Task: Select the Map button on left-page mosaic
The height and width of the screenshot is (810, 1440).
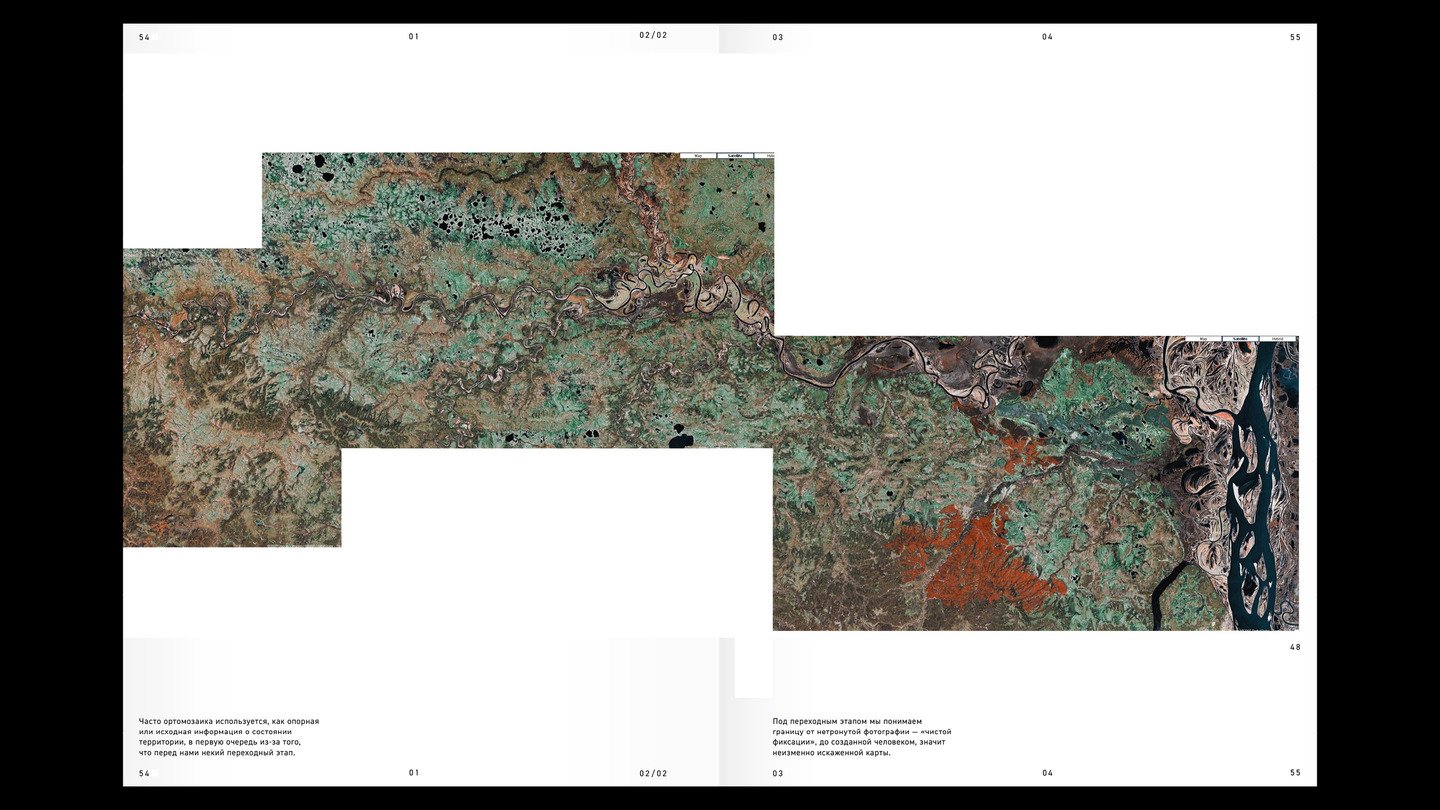Action: tap(698, 155)
